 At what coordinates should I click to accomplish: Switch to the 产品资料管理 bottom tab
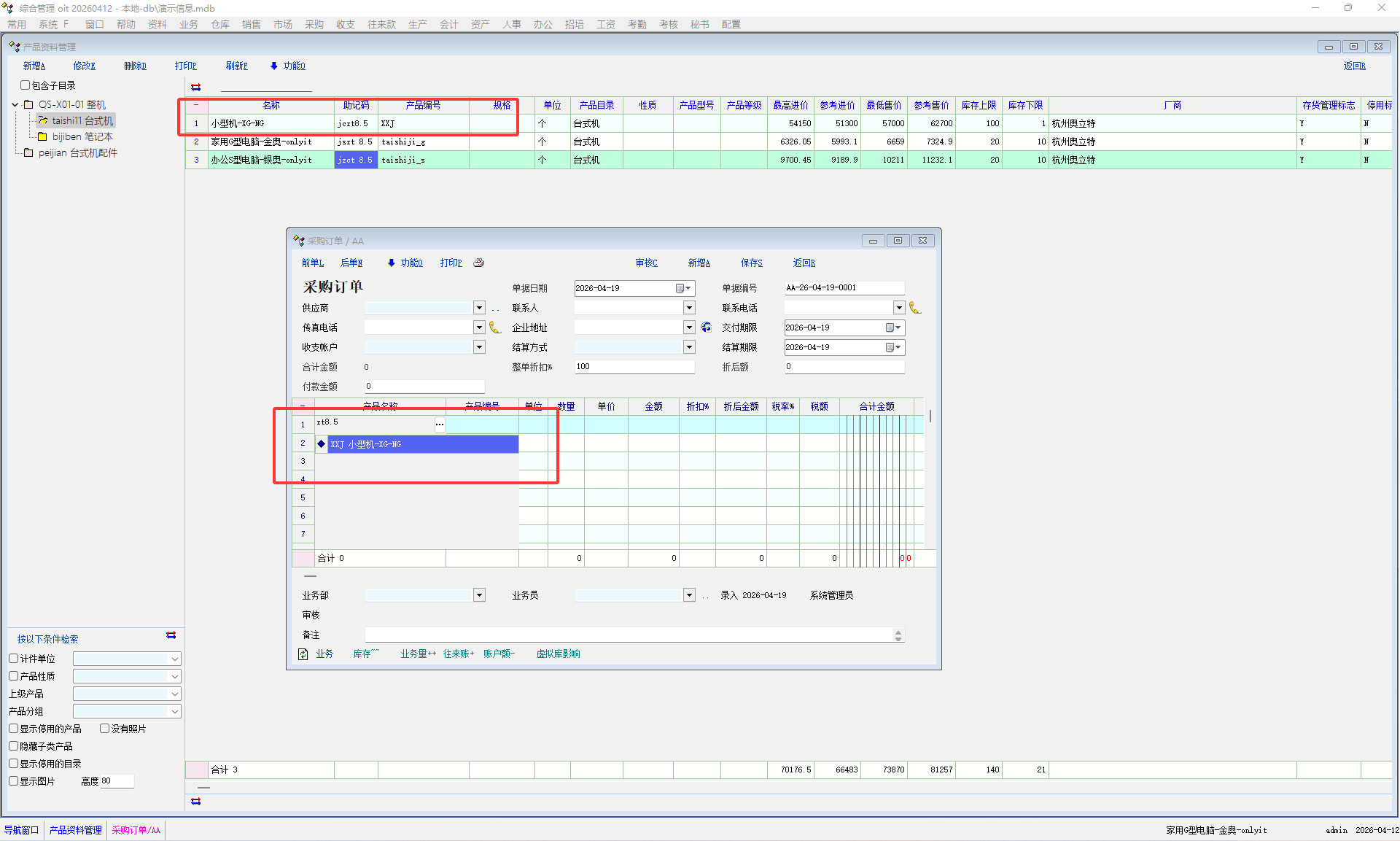(75, 830)
